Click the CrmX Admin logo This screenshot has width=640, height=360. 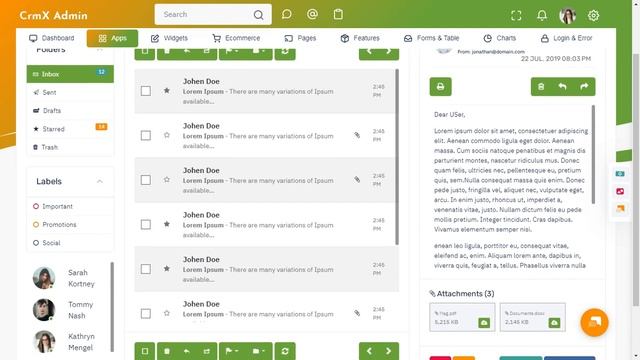click(53, 16)
